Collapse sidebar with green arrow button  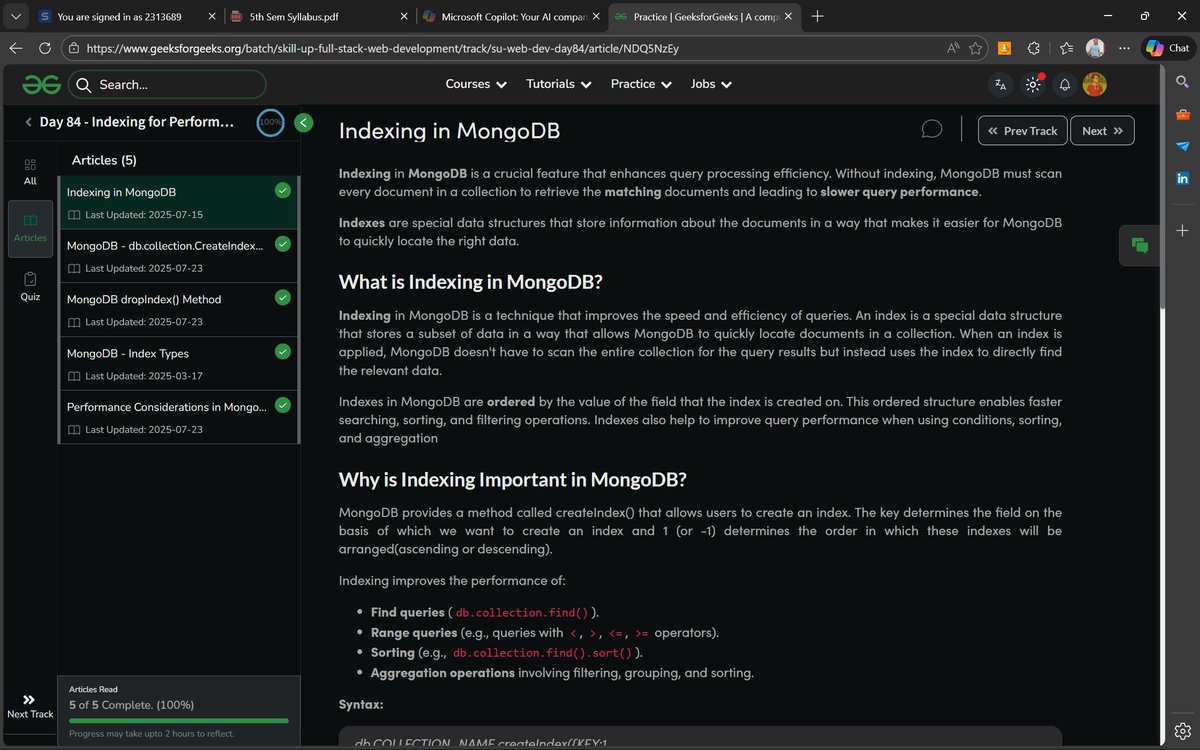304,122
